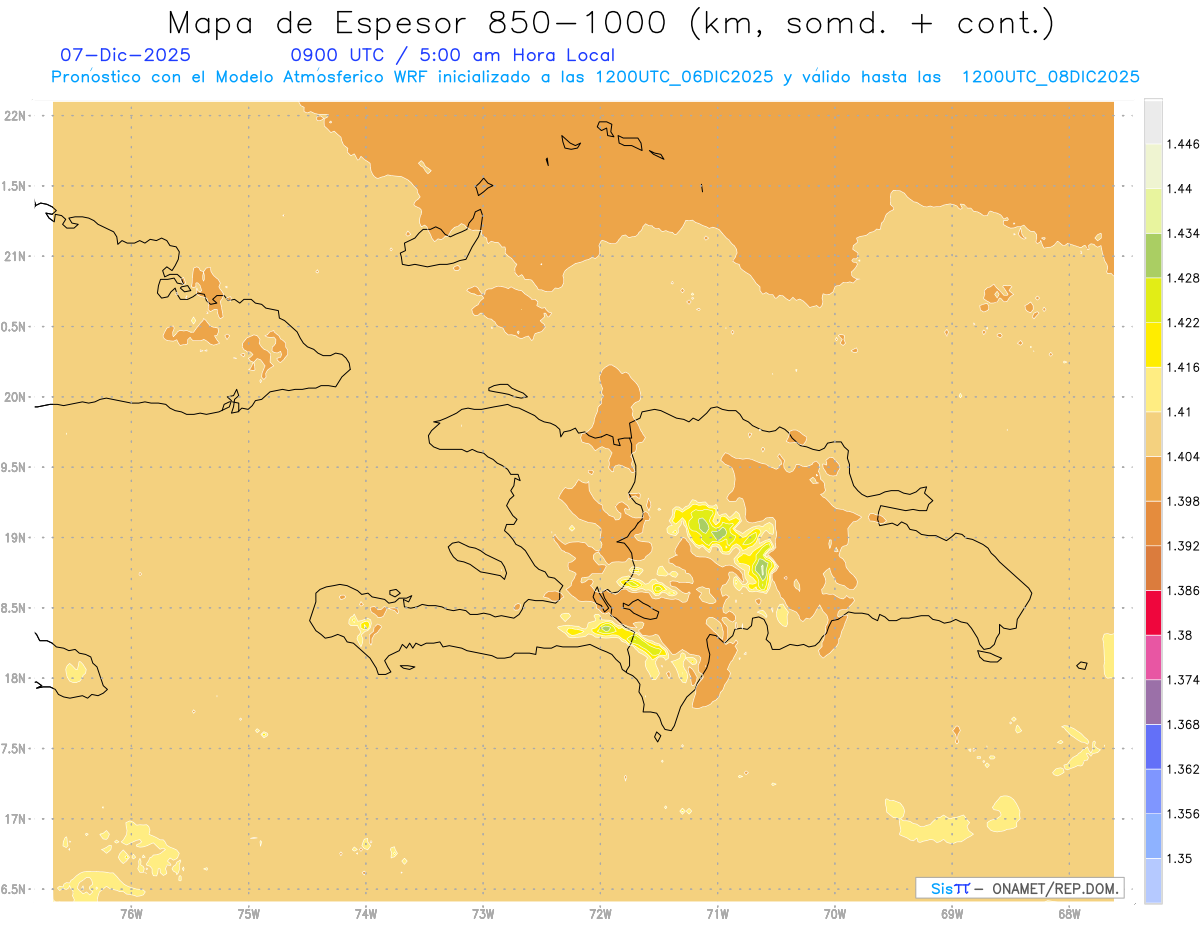
Task: Click the legend swatch between 1.404 and 1.41
Action: [1153, 434]
